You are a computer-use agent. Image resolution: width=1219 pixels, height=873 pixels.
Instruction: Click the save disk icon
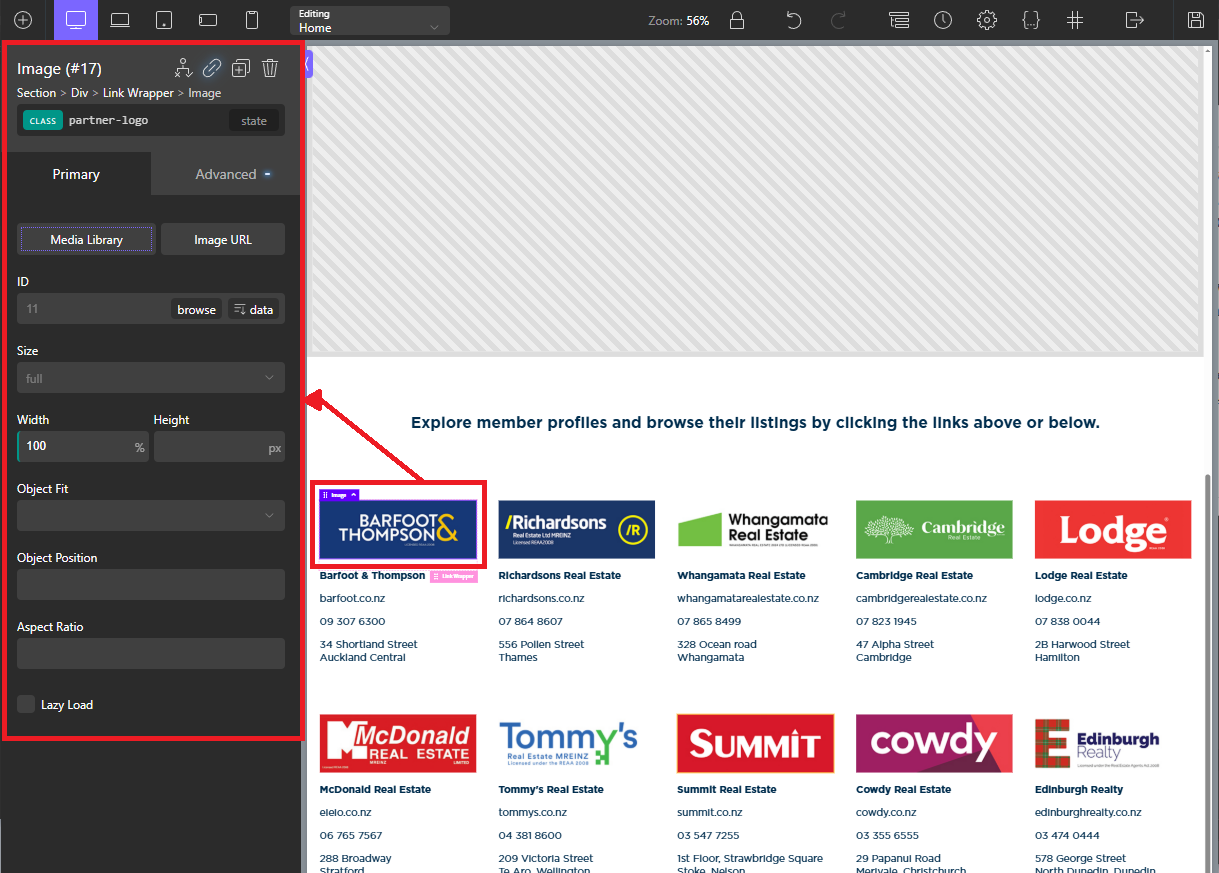click(1195, 20)
